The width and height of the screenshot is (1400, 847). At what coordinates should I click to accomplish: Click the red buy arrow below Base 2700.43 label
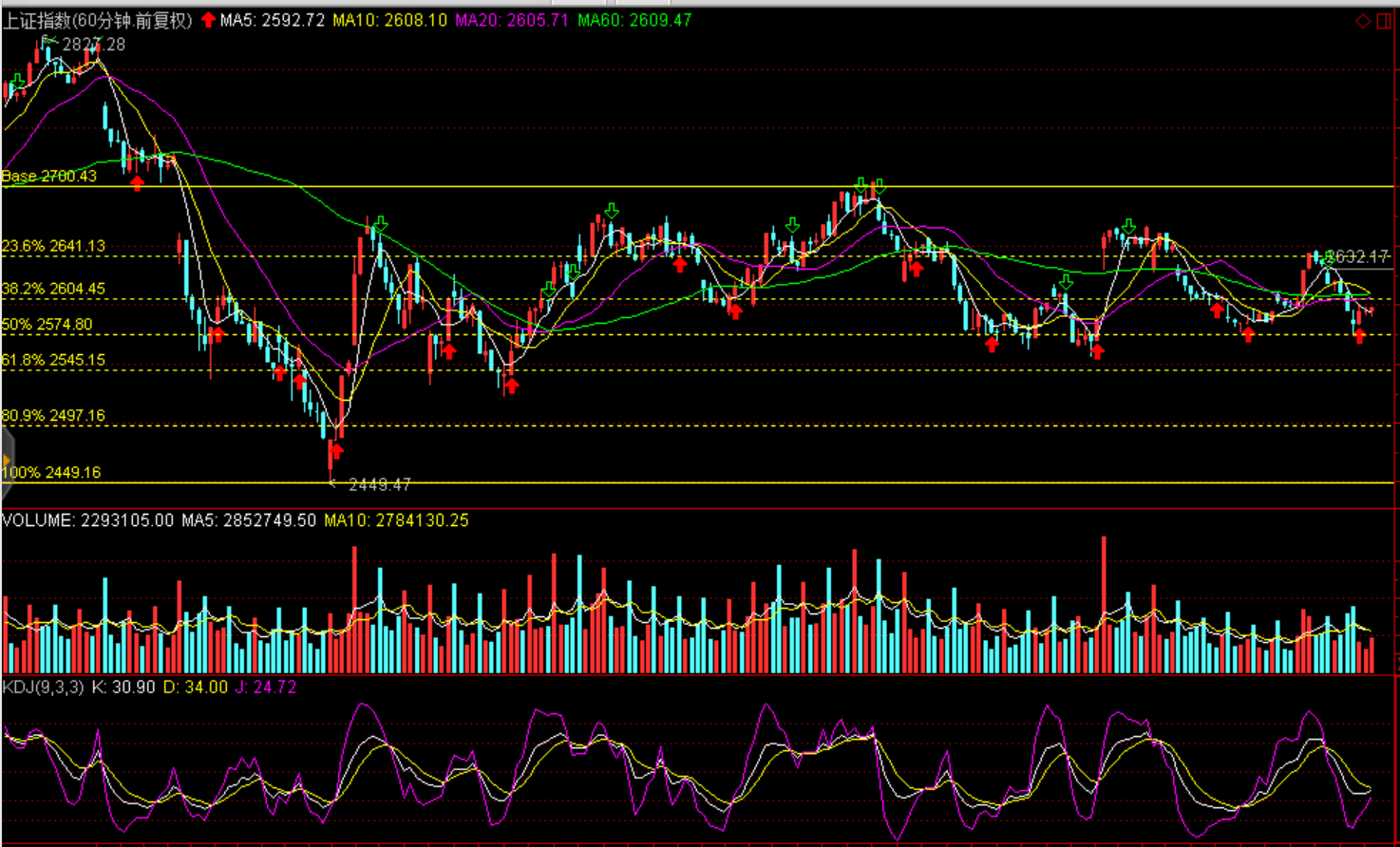138,182
